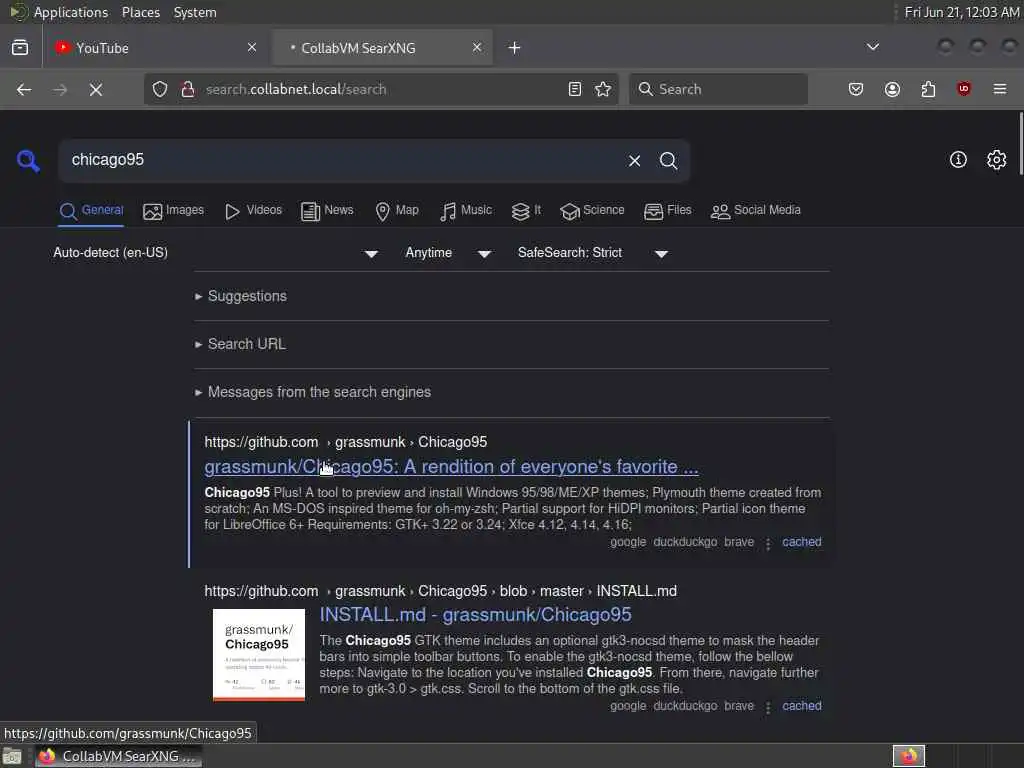List all tabs dropdown arrow
Viewport: 1024px width, 768px height.
872,47
